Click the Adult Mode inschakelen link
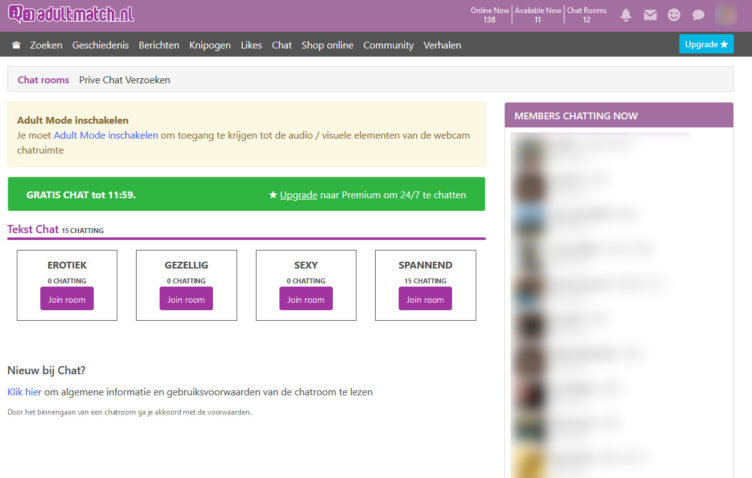This screenshot has width=752, height=478. tap(105, 135)
